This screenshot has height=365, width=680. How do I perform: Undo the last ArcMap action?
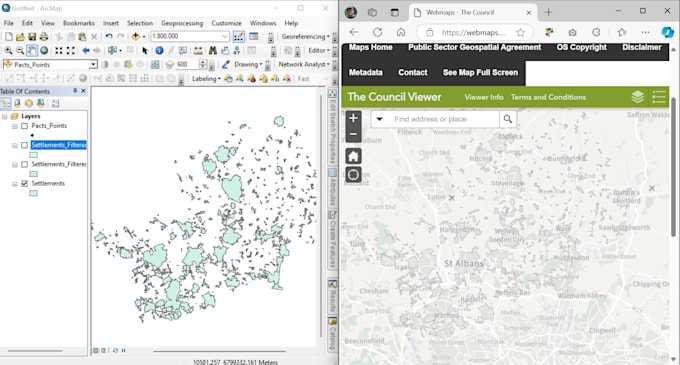(109, 36)
